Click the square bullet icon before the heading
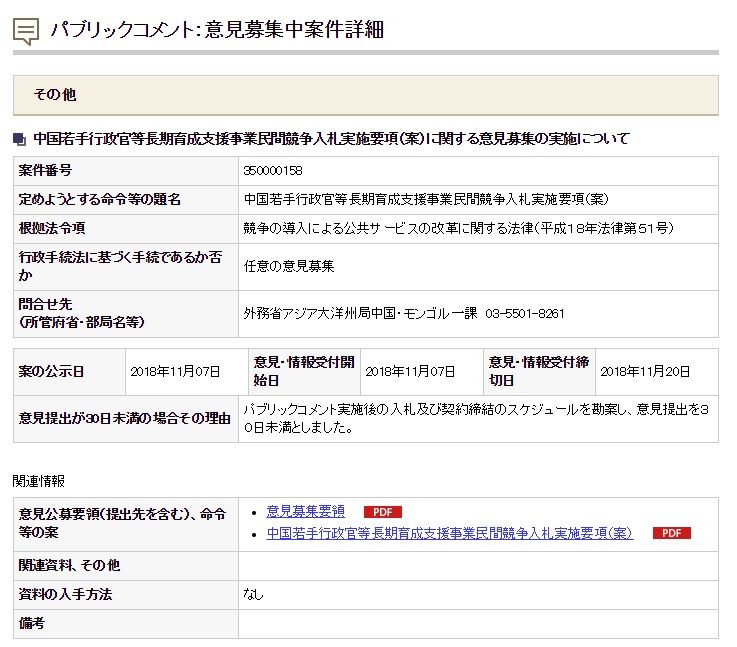Image resolution: width=737 pixels, height=647 pixels. click(x=20, y=139)
